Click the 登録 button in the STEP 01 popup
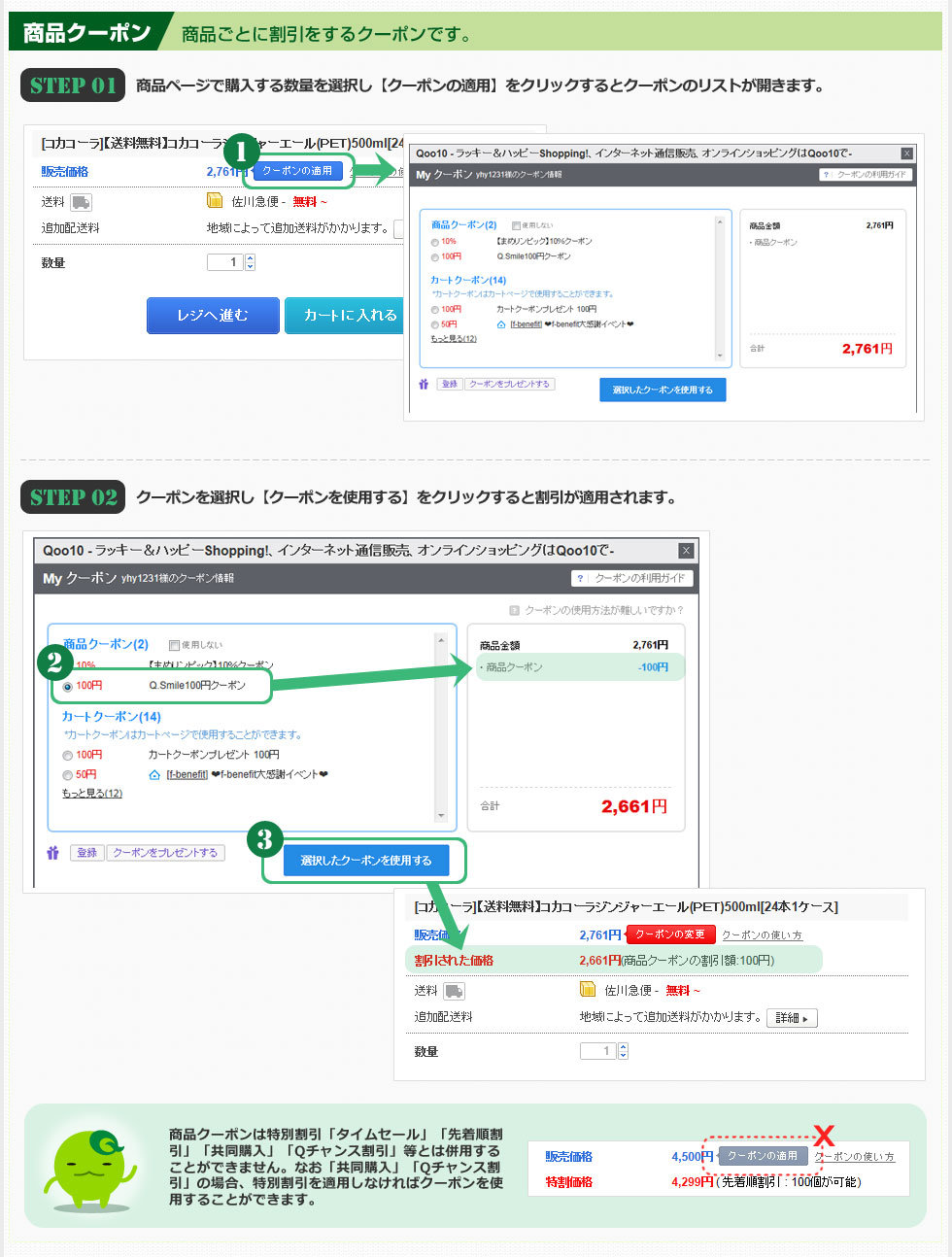This screenshot has width=952, height=1257. [x=450, y=384]
